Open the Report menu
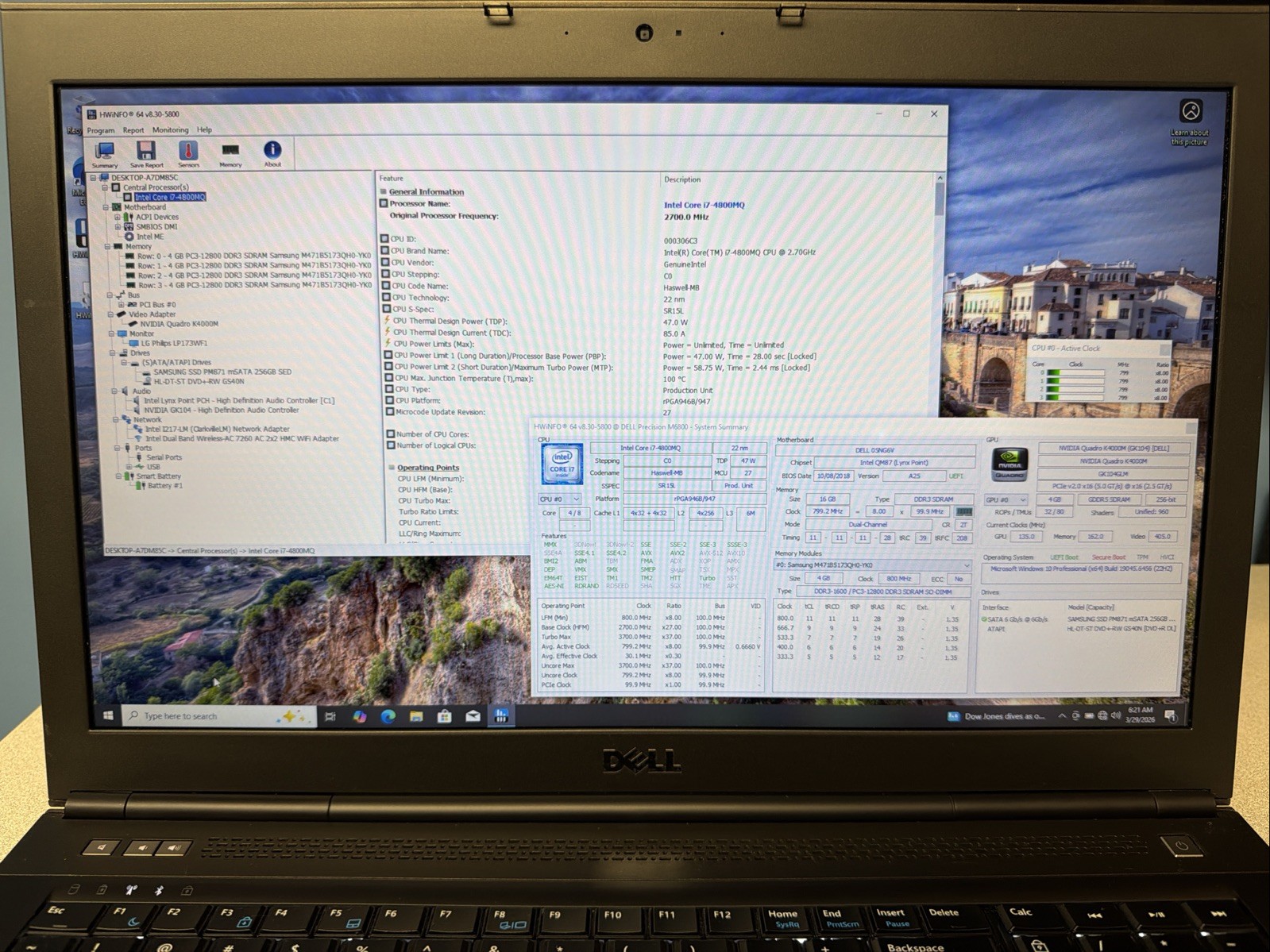 pyautogui.click(x=133, y=130)
